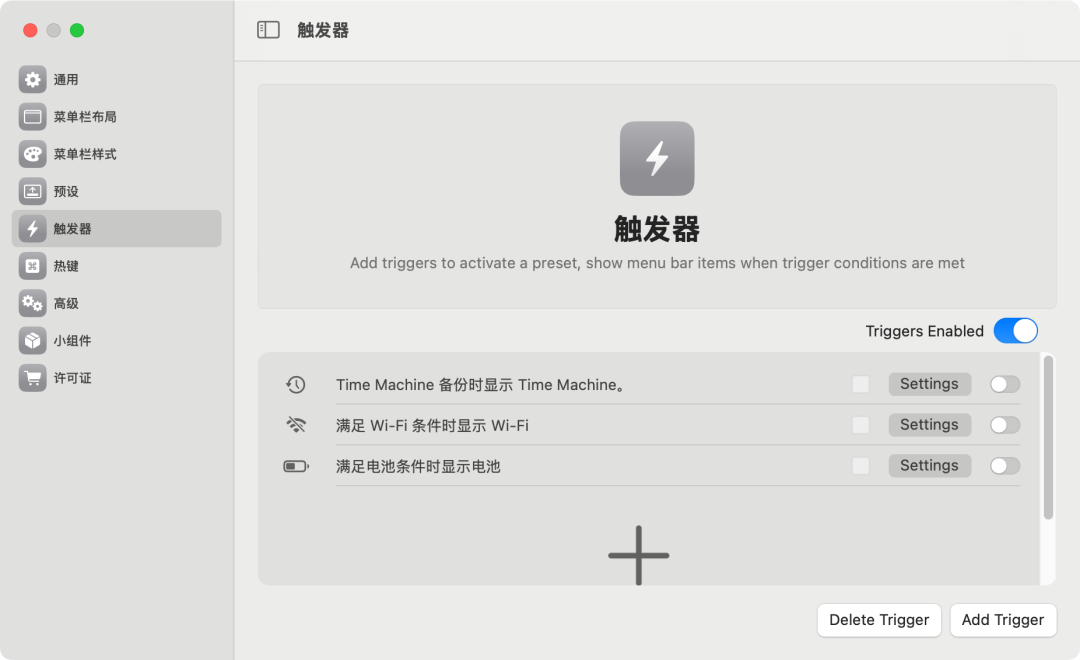Check the box in the Wi-Fi trigger row
1080x660 pixels.
click(x=860, y=425)
